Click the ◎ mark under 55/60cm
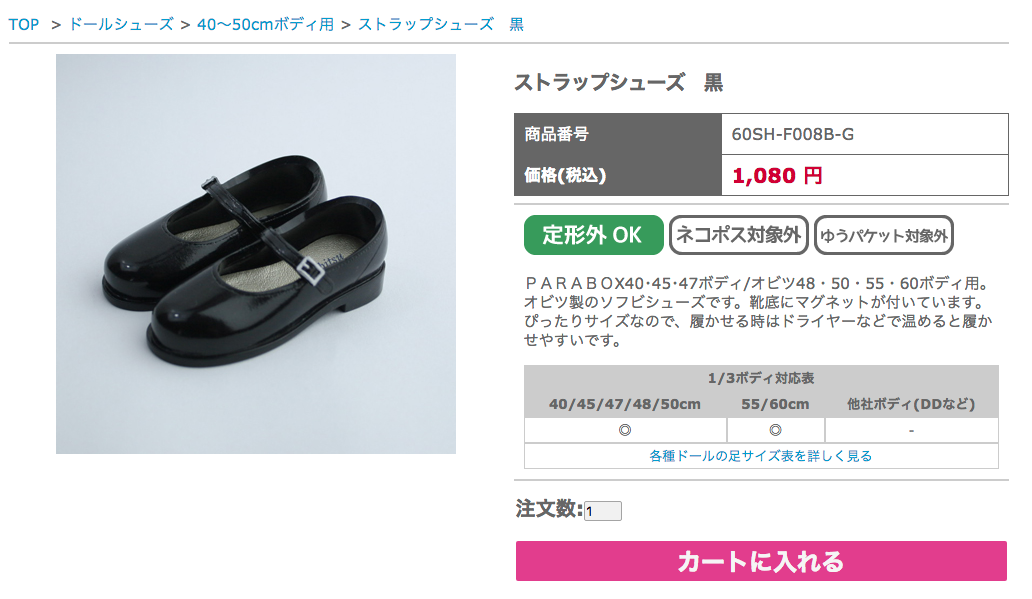 pos(775,430)
